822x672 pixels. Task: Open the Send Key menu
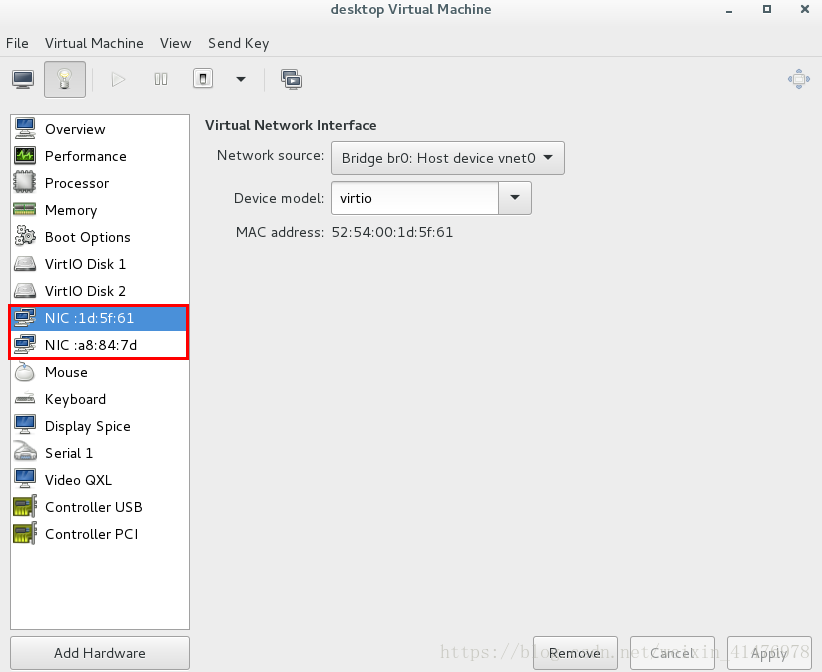click(238, 43)
